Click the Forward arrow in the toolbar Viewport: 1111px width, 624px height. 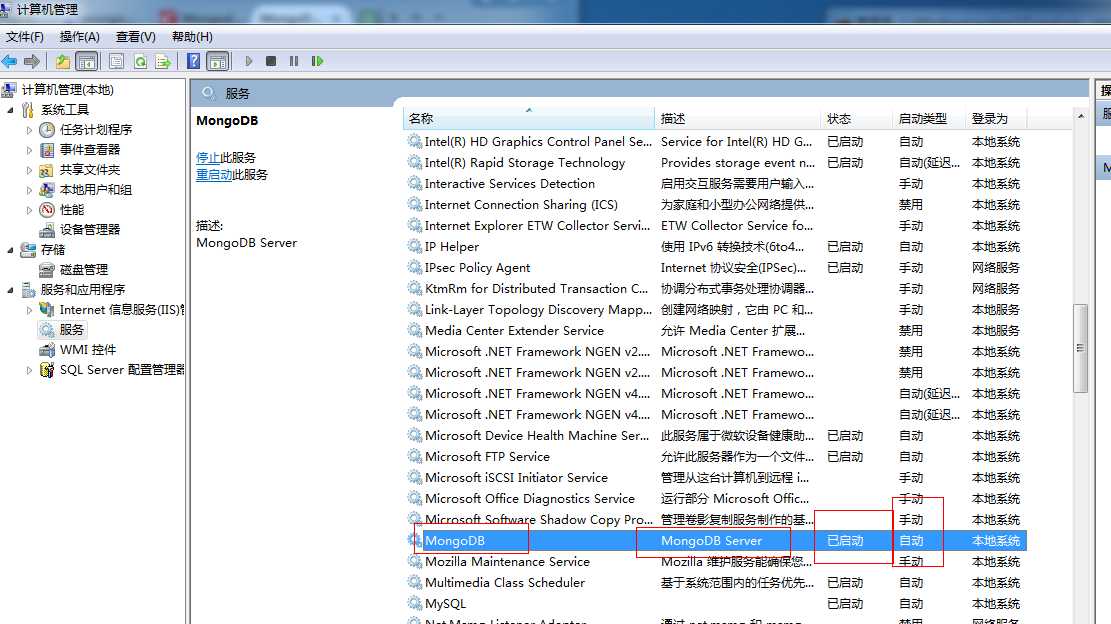pos(32,62)
